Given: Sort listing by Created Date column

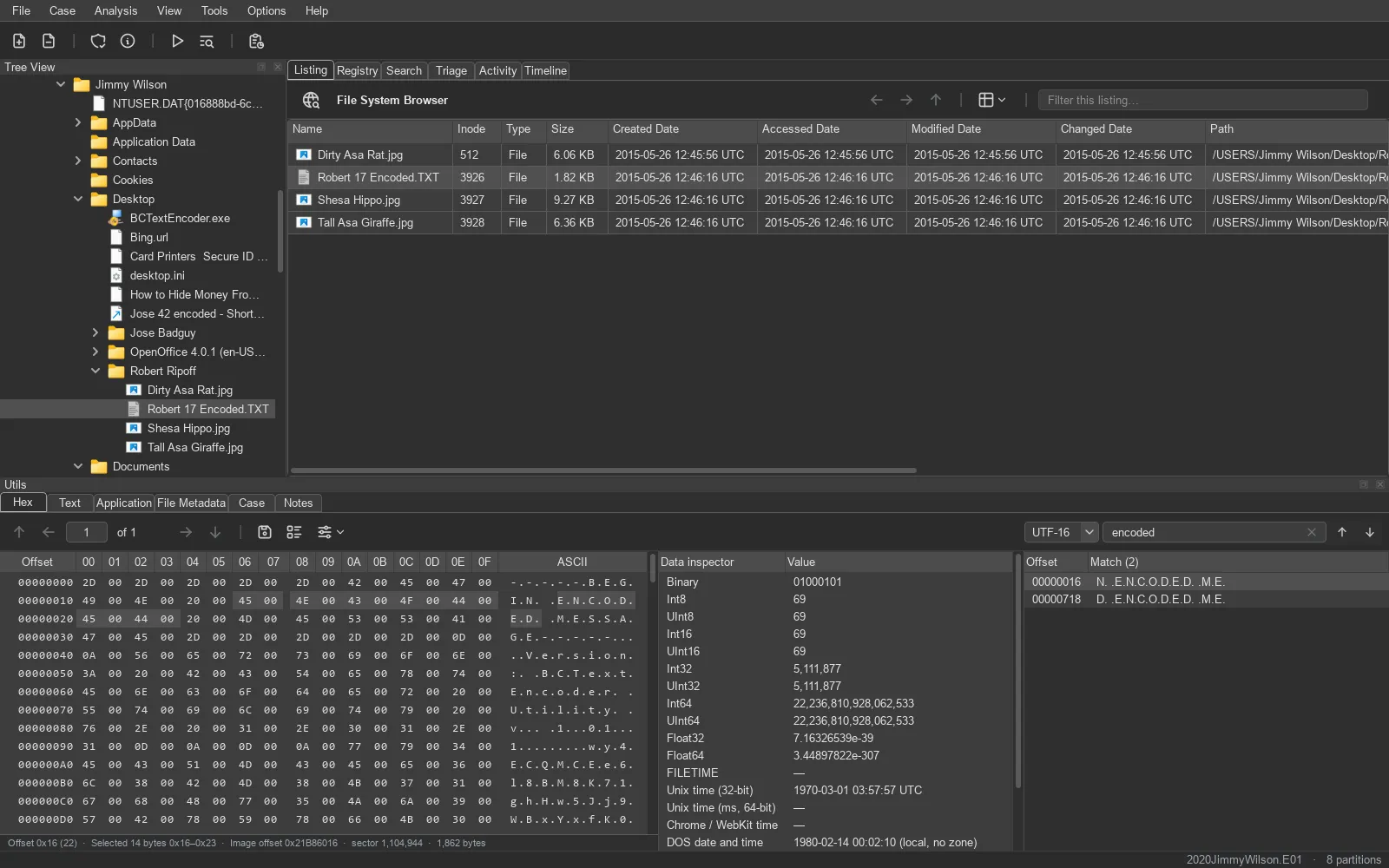Looking at the screenshot, I should 681,128.
